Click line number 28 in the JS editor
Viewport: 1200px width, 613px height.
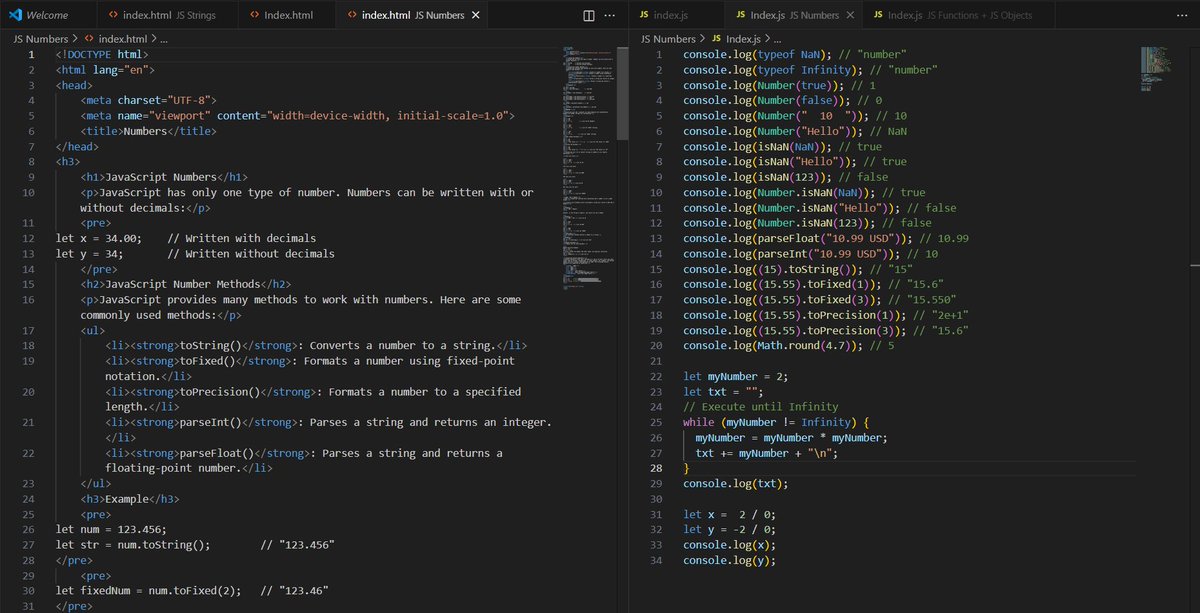click(657, 468)
